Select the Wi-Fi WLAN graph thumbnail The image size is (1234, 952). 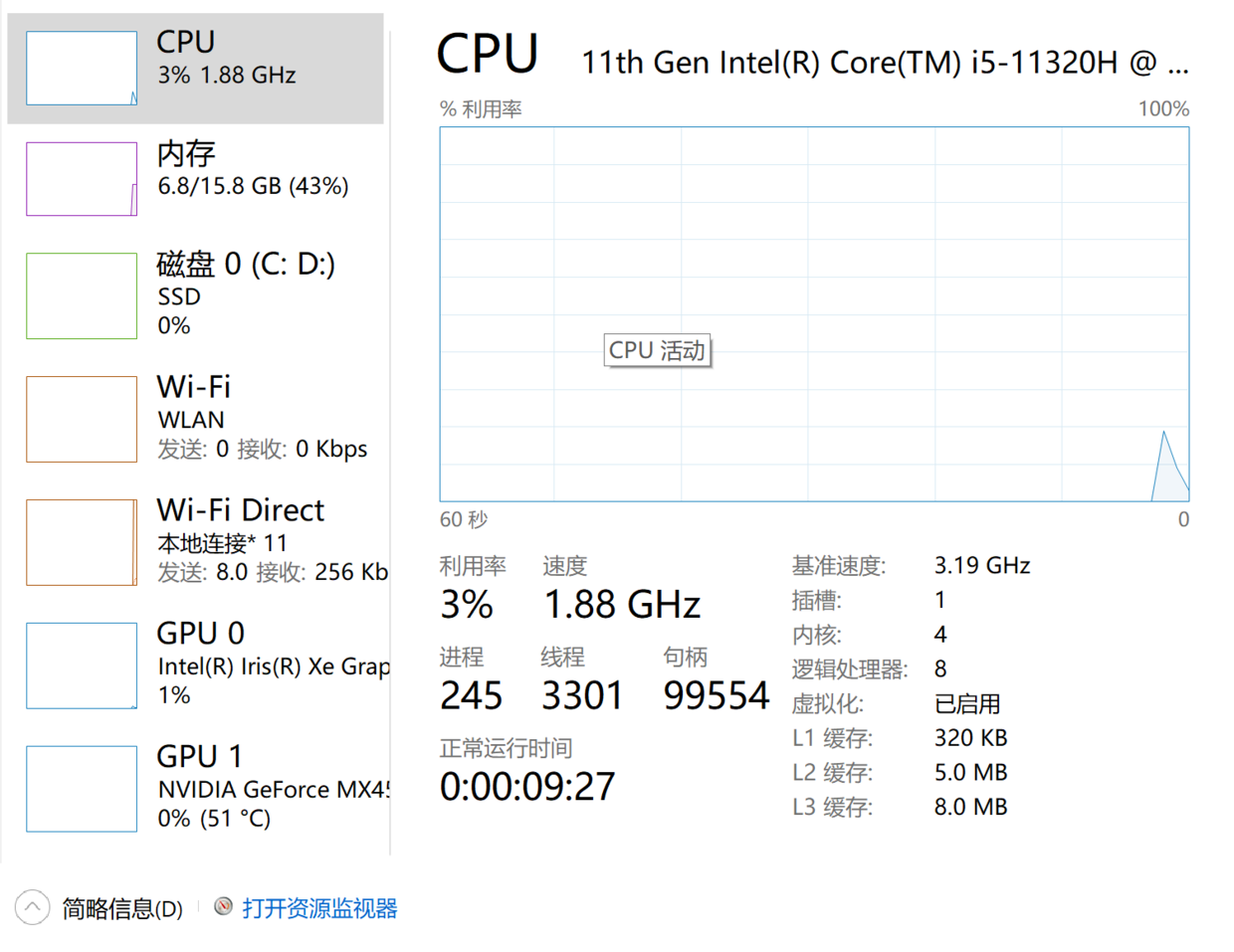tap(82, 419)
